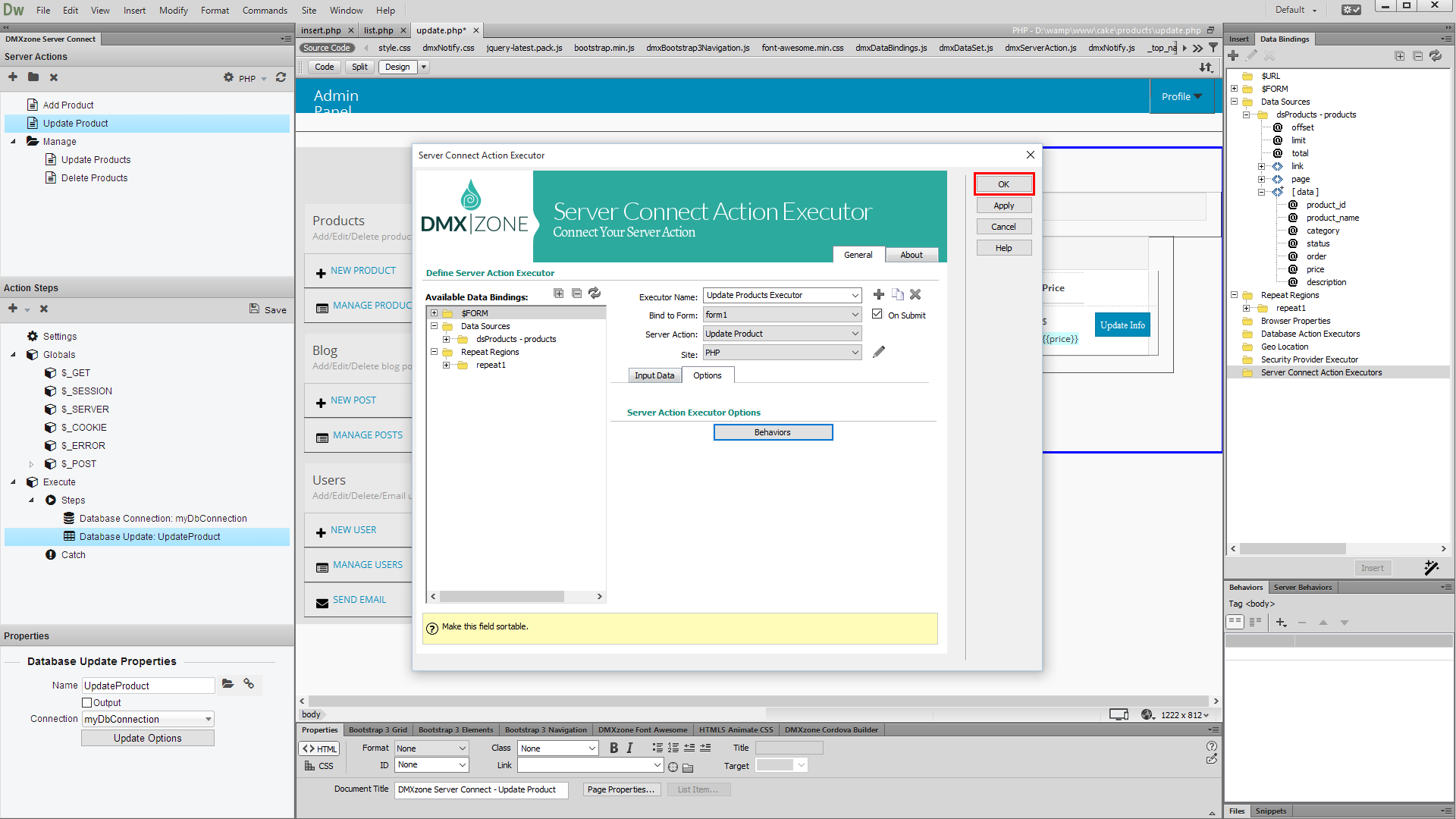
Task: Open Server Behaviors tab
Action: click(x=1302, y=587)
